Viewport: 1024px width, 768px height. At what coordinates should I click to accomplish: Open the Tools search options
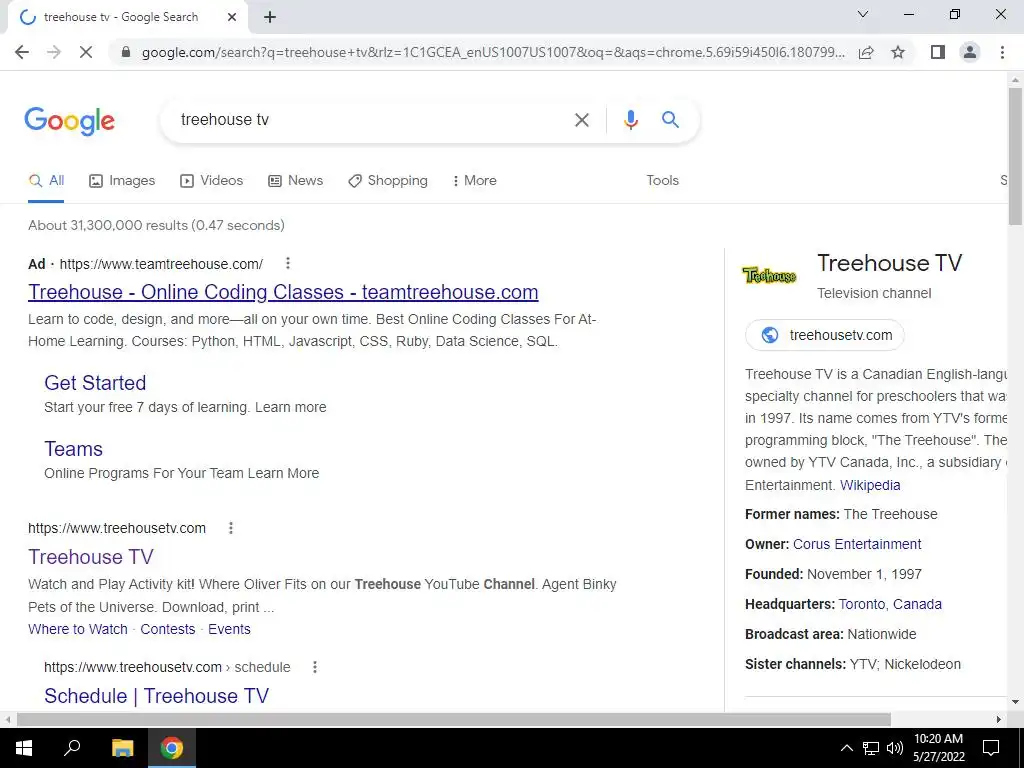pyautogui.click(x=662, y=180)
